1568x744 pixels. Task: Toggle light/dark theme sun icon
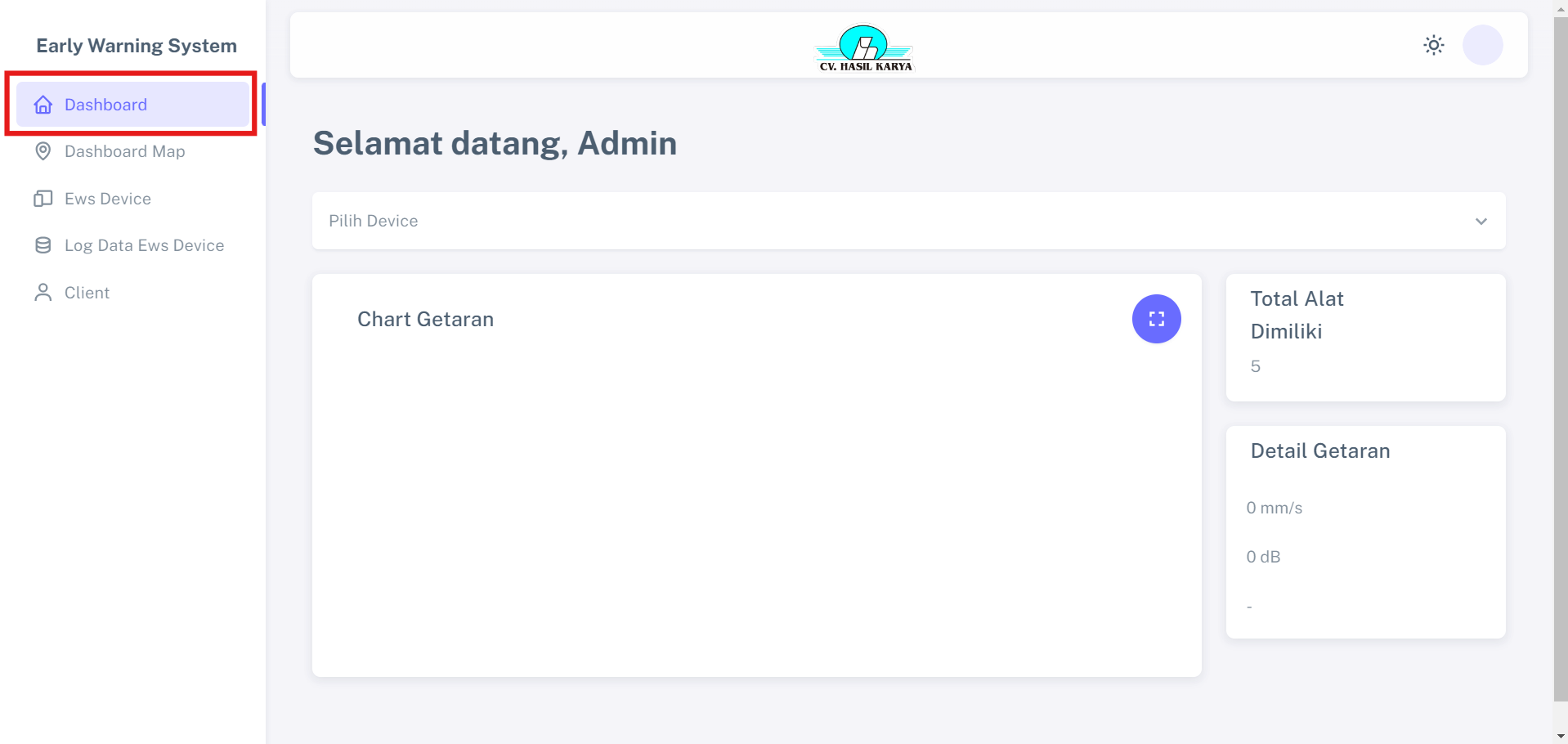1433,45
